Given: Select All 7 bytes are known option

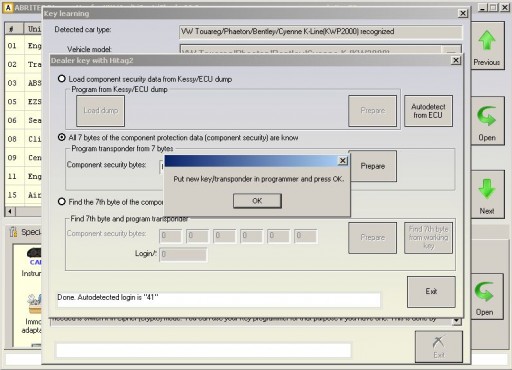Looking at the screenshot, I should [x=62, y=137].
